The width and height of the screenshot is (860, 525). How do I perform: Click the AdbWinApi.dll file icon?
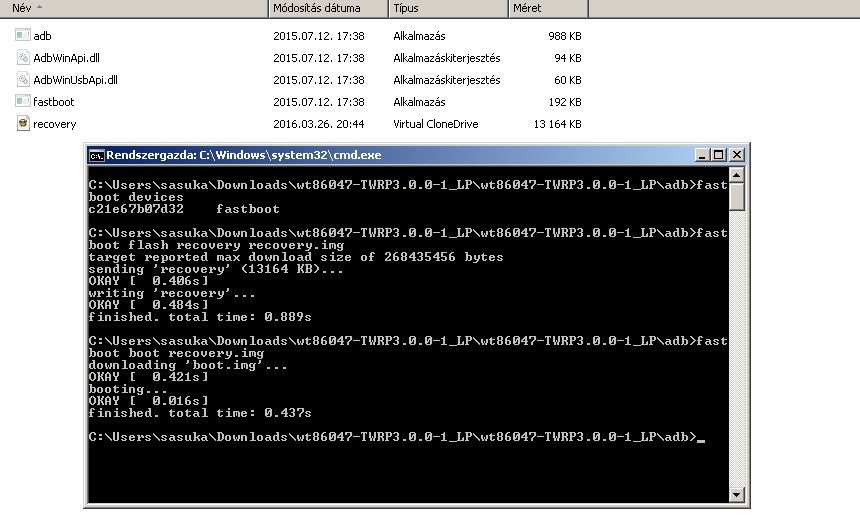pos(22,57)
